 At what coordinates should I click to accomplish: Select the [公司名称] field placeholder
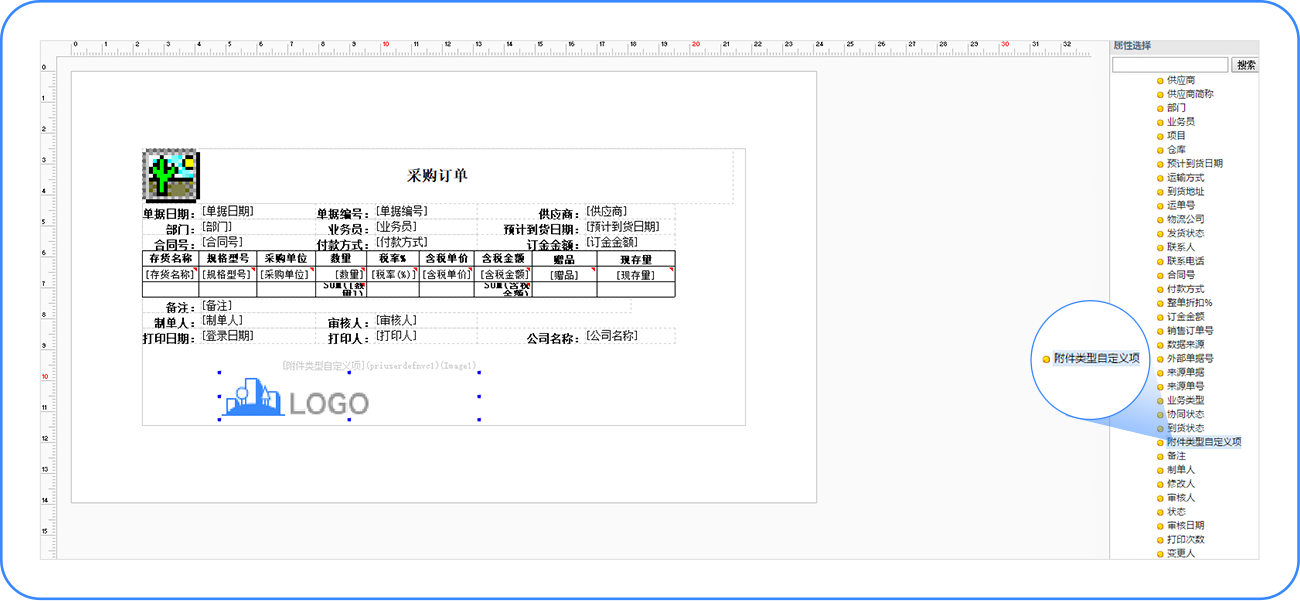click(611, 336)
